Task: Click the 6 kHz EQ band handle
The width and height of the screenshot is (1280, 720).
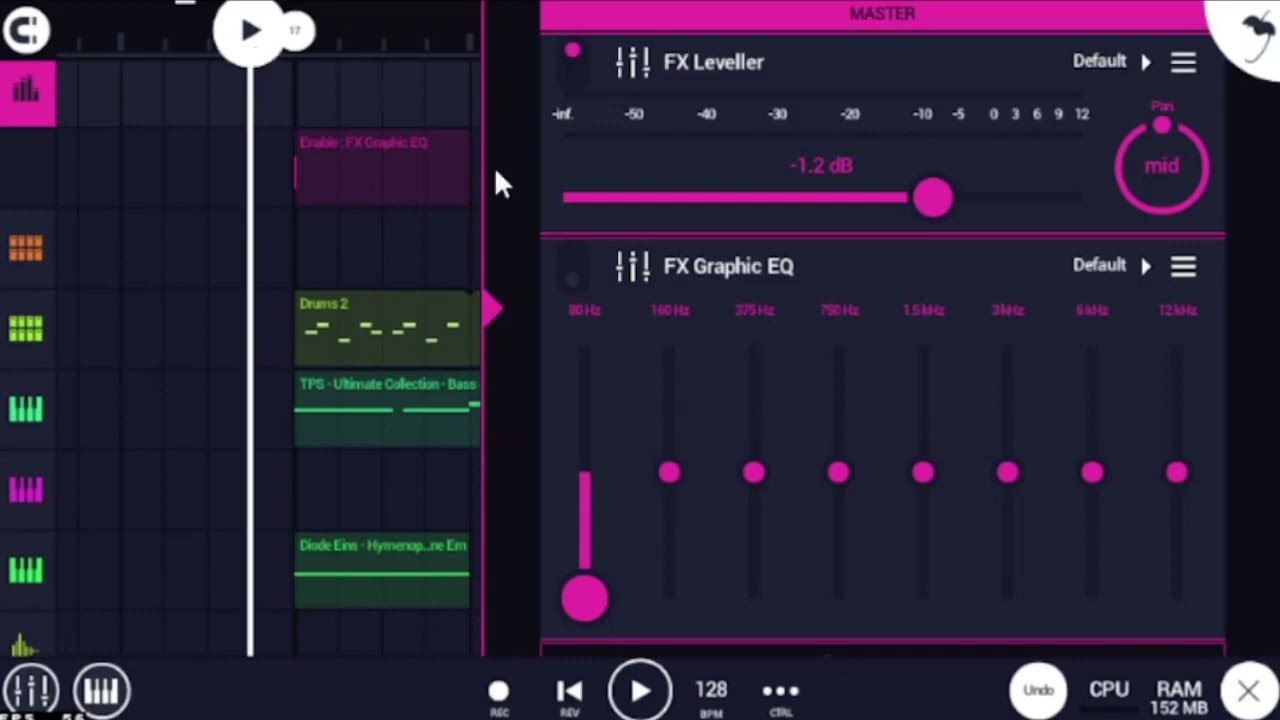Action: [x=1092, y=472]
